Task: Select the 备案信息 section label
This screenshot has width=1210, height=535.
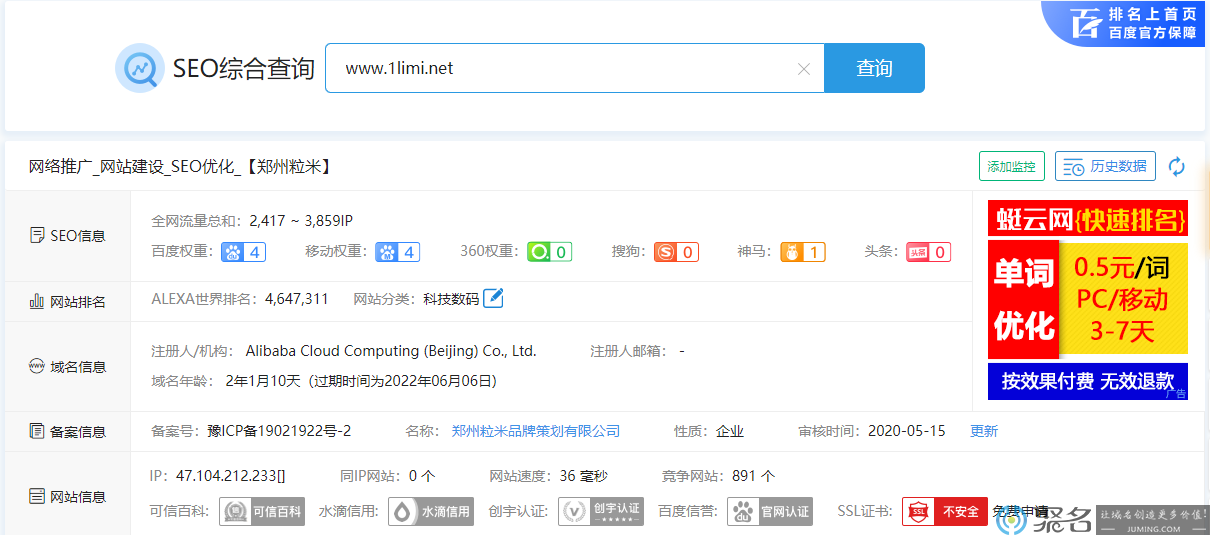Action: (x=67, y=432)
